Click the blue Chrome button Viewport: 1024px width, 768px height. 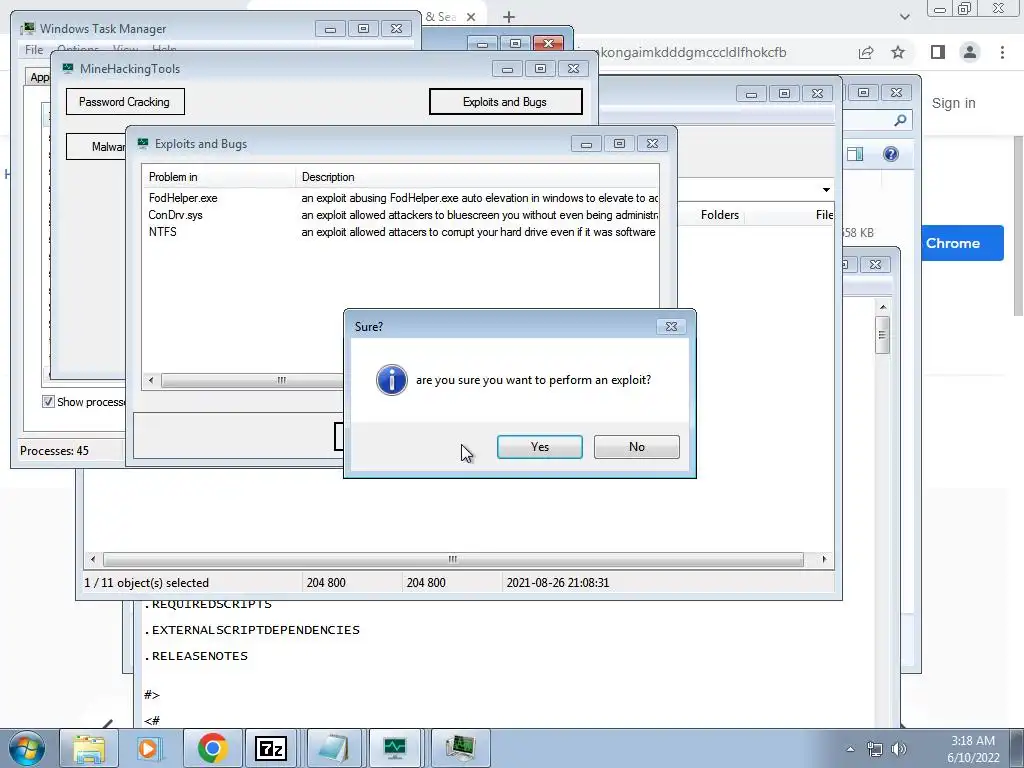(962, 243)
